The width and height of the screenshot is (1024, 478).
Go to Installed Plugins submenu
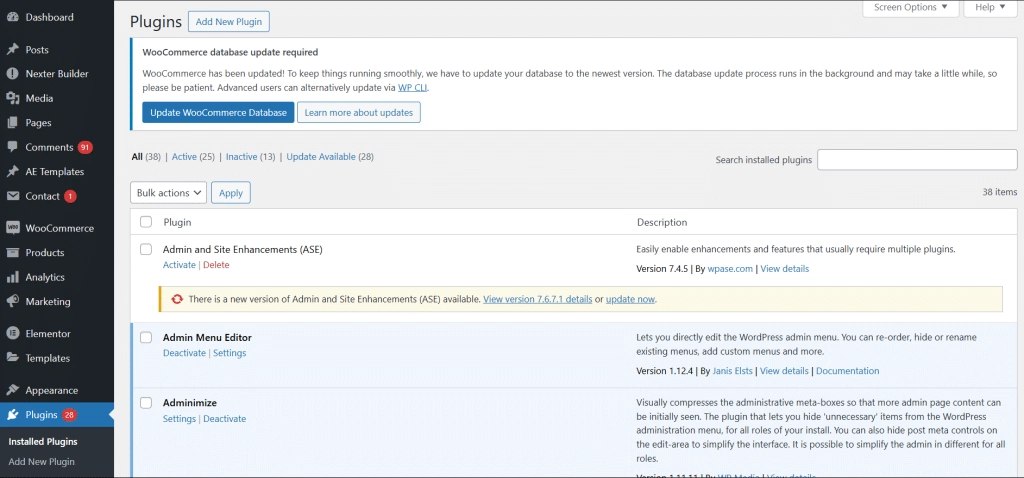click(x=43, y=441)
